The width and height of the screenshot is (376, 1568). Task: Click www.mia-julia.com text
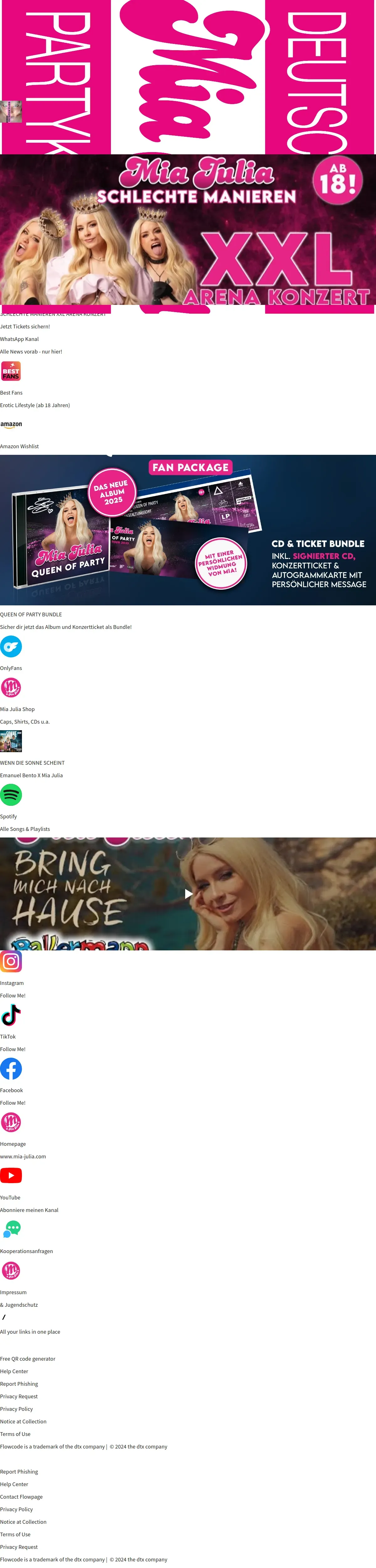pos(23,1156)
